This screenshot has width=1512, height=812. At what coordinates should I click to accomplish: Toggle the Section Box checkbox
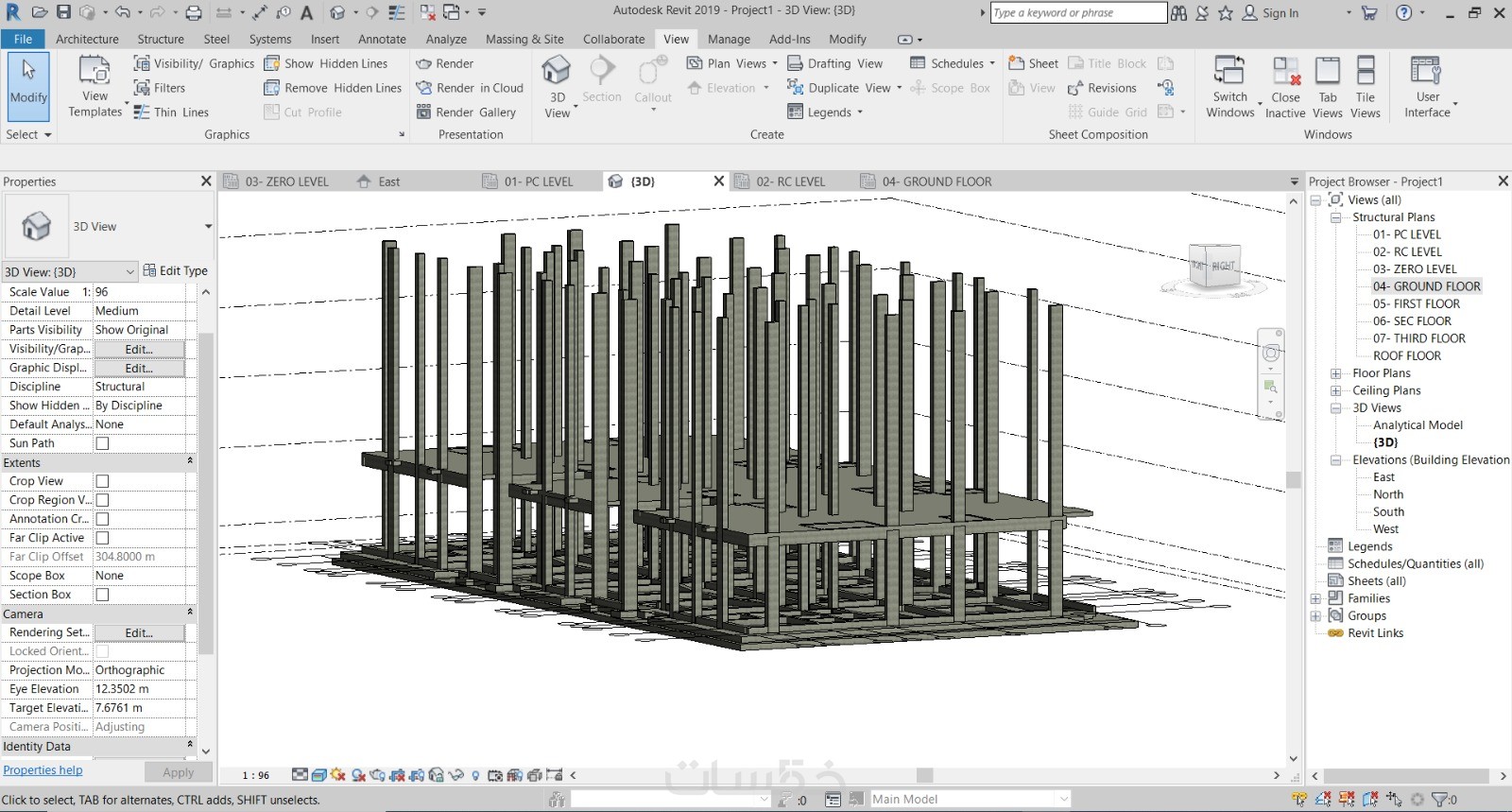tap(102, 595)
